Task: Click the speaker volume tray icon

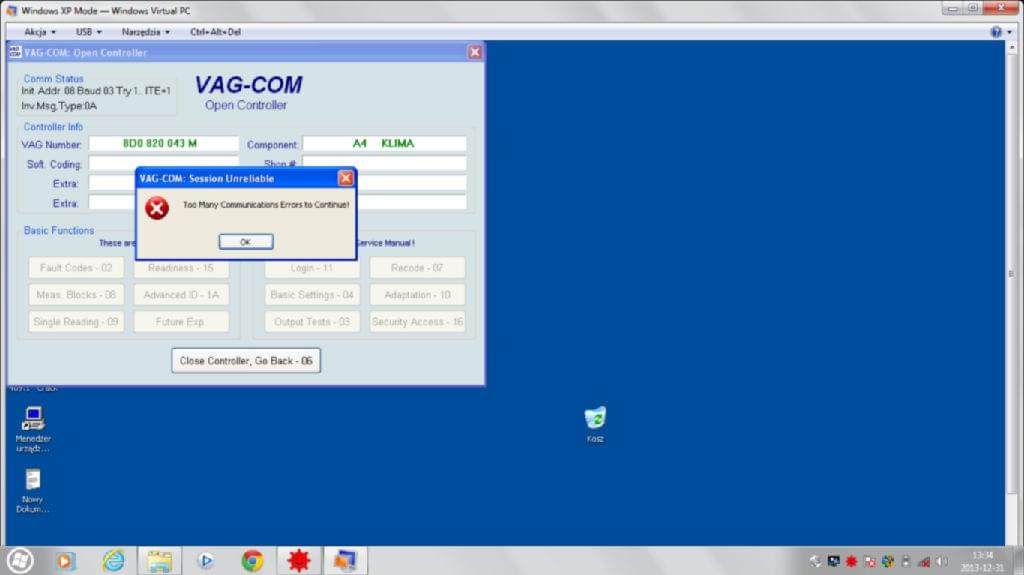Action: [941, 561]
